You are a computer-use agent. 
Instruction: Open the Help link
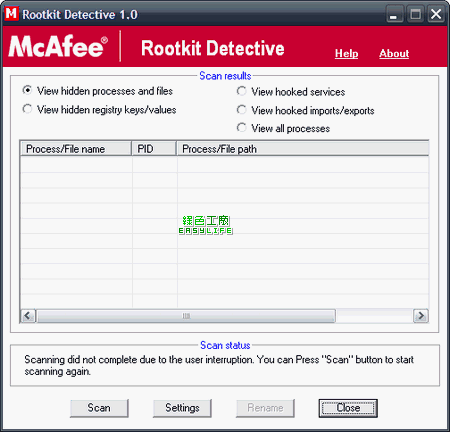click(x=346, y=53)
